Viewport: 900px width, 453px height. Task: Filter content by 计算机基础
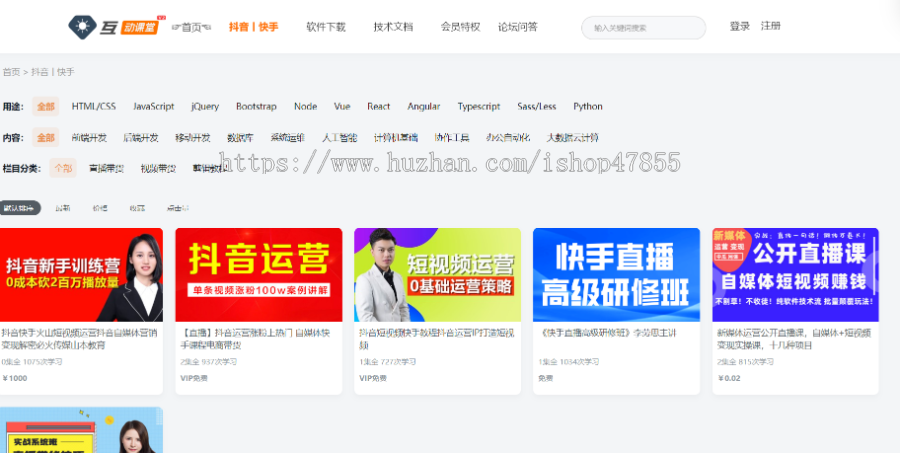[x=396, y=137]
